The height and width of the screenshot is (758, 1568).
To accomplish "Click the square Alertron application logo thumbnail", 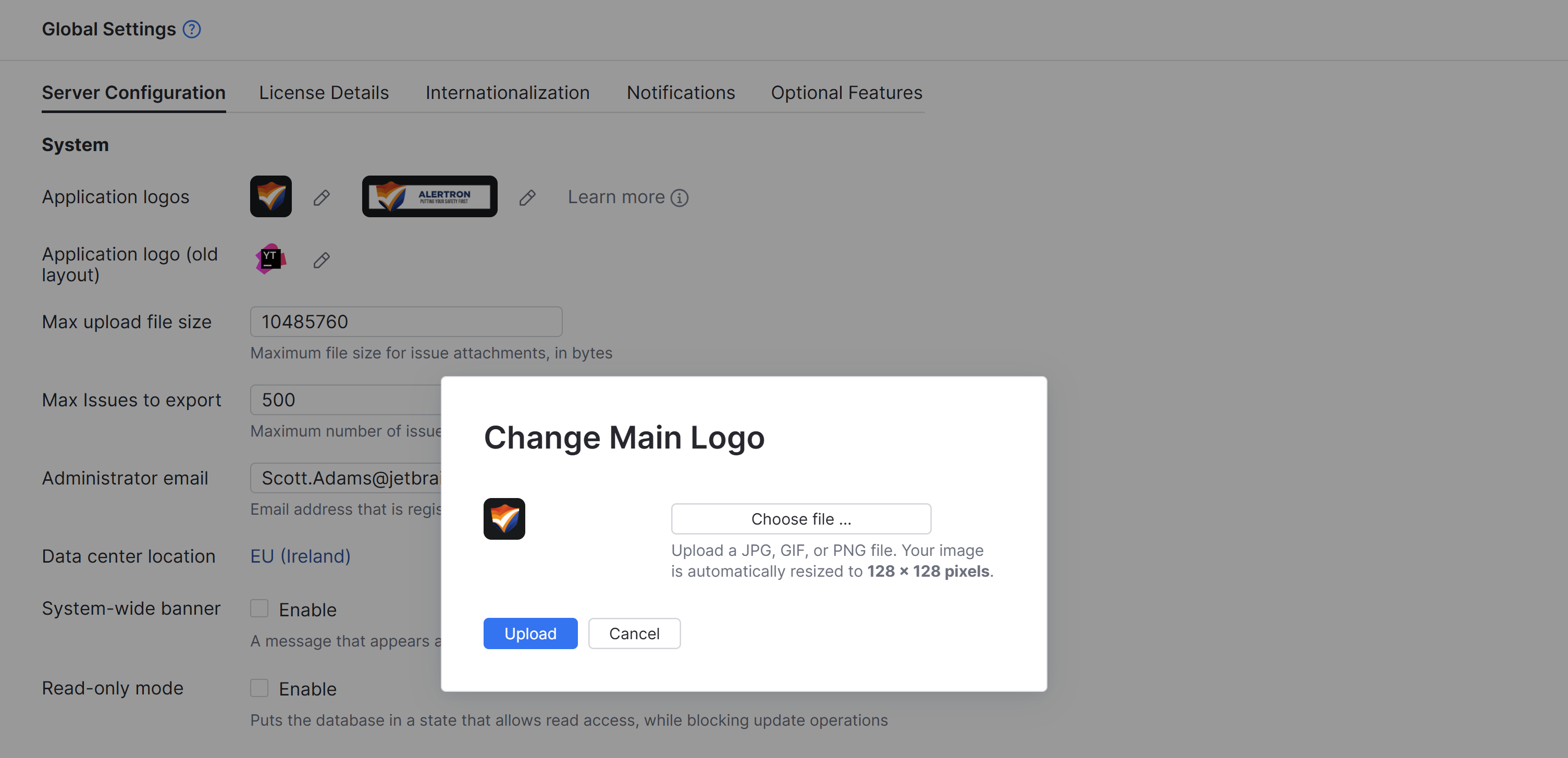I will (271, 196).
